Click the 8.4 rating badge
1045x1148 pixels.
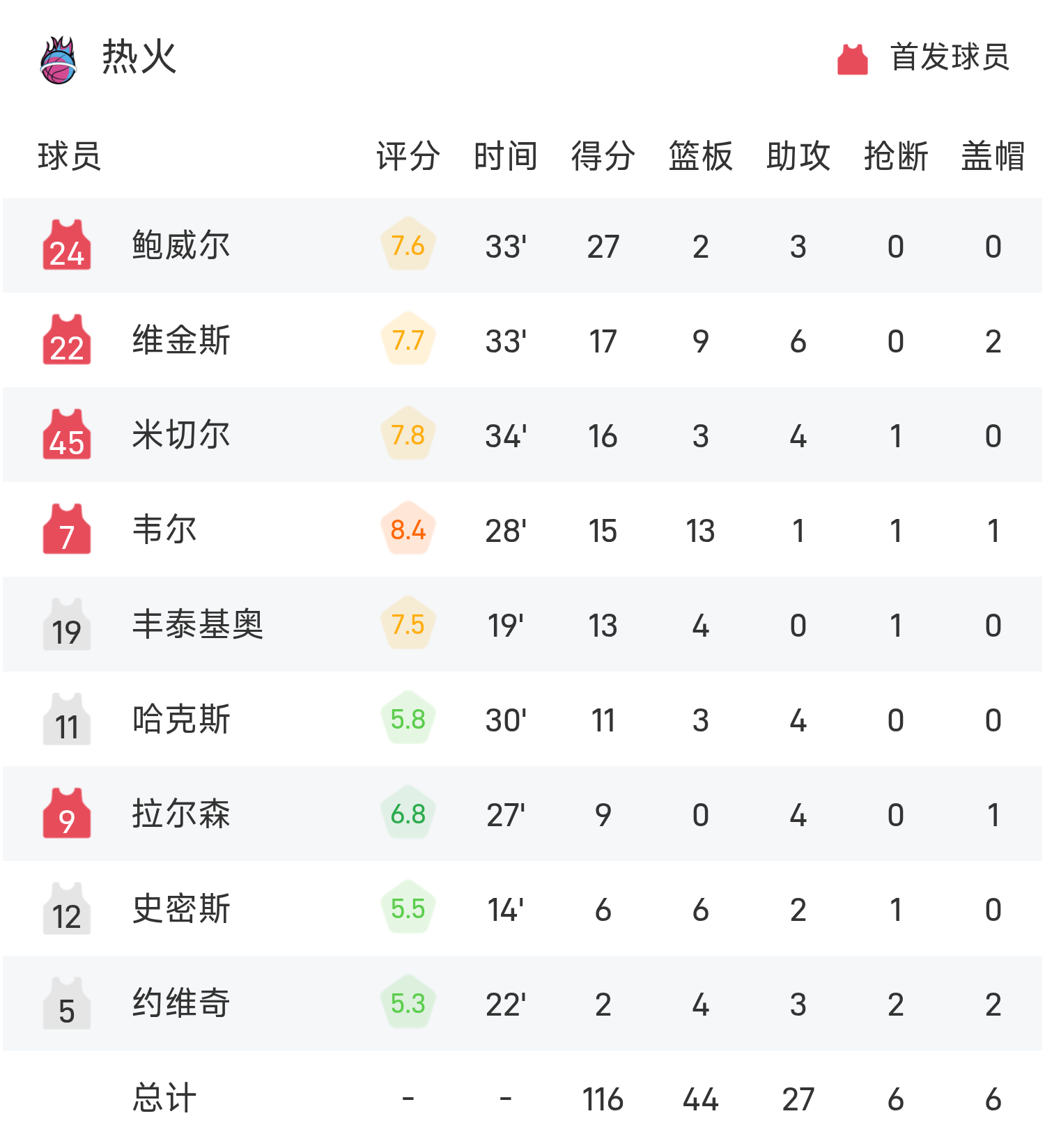[x=408, y=529]
